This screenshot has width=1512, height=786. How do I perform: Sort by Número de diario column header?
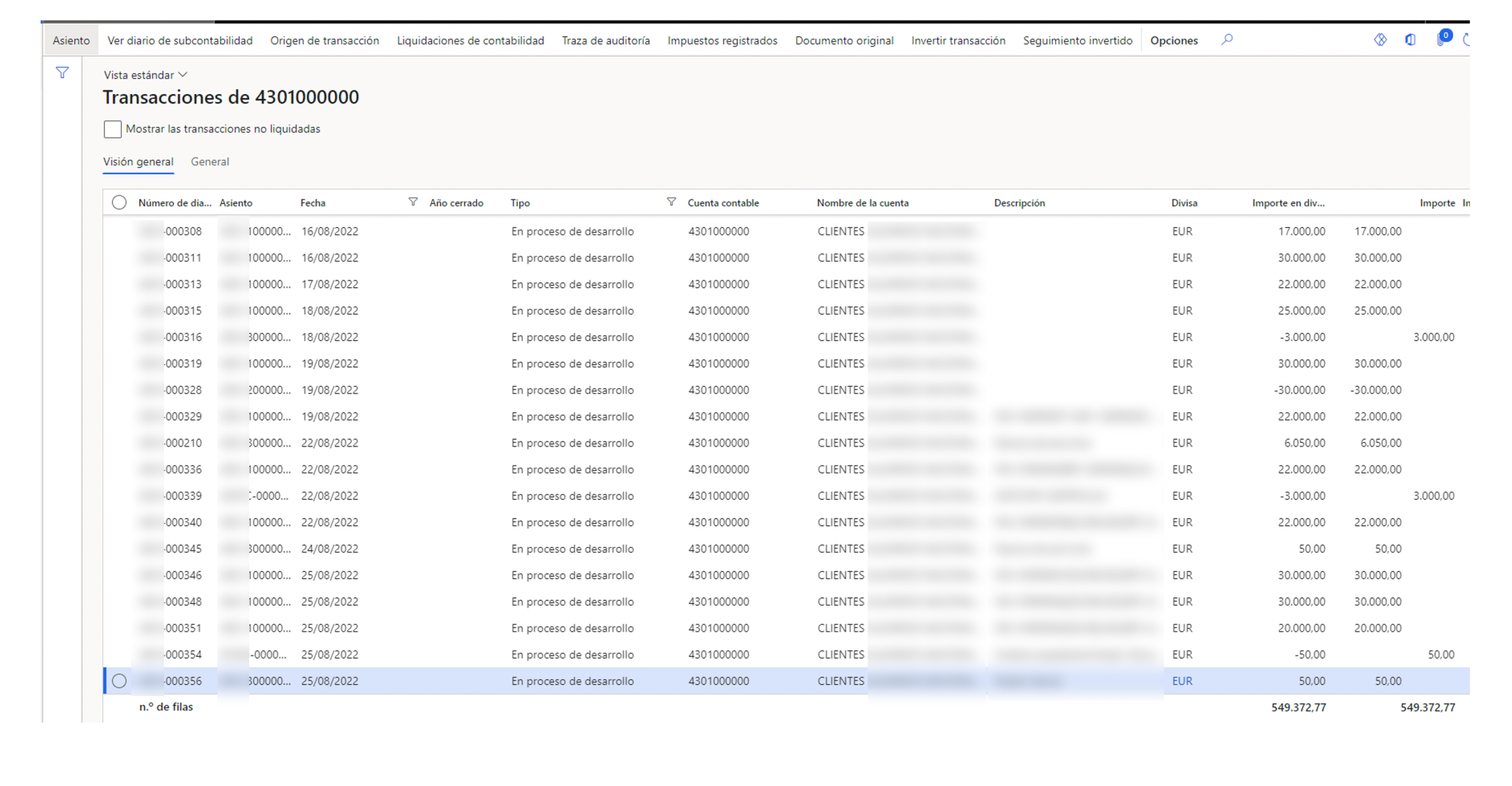tap(175, 203)
